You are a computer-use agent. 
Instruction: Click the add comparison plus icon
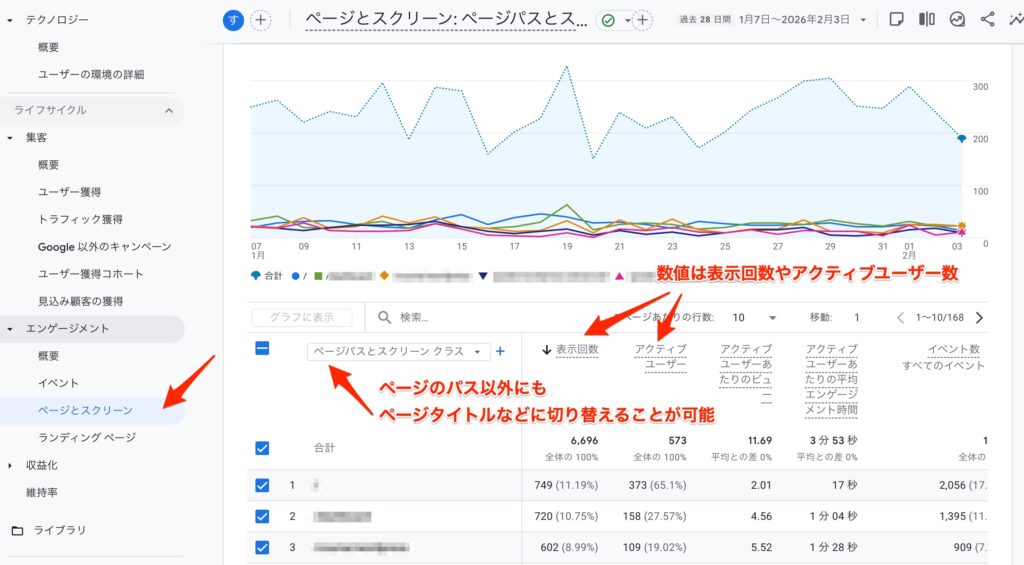pos(260,20)
